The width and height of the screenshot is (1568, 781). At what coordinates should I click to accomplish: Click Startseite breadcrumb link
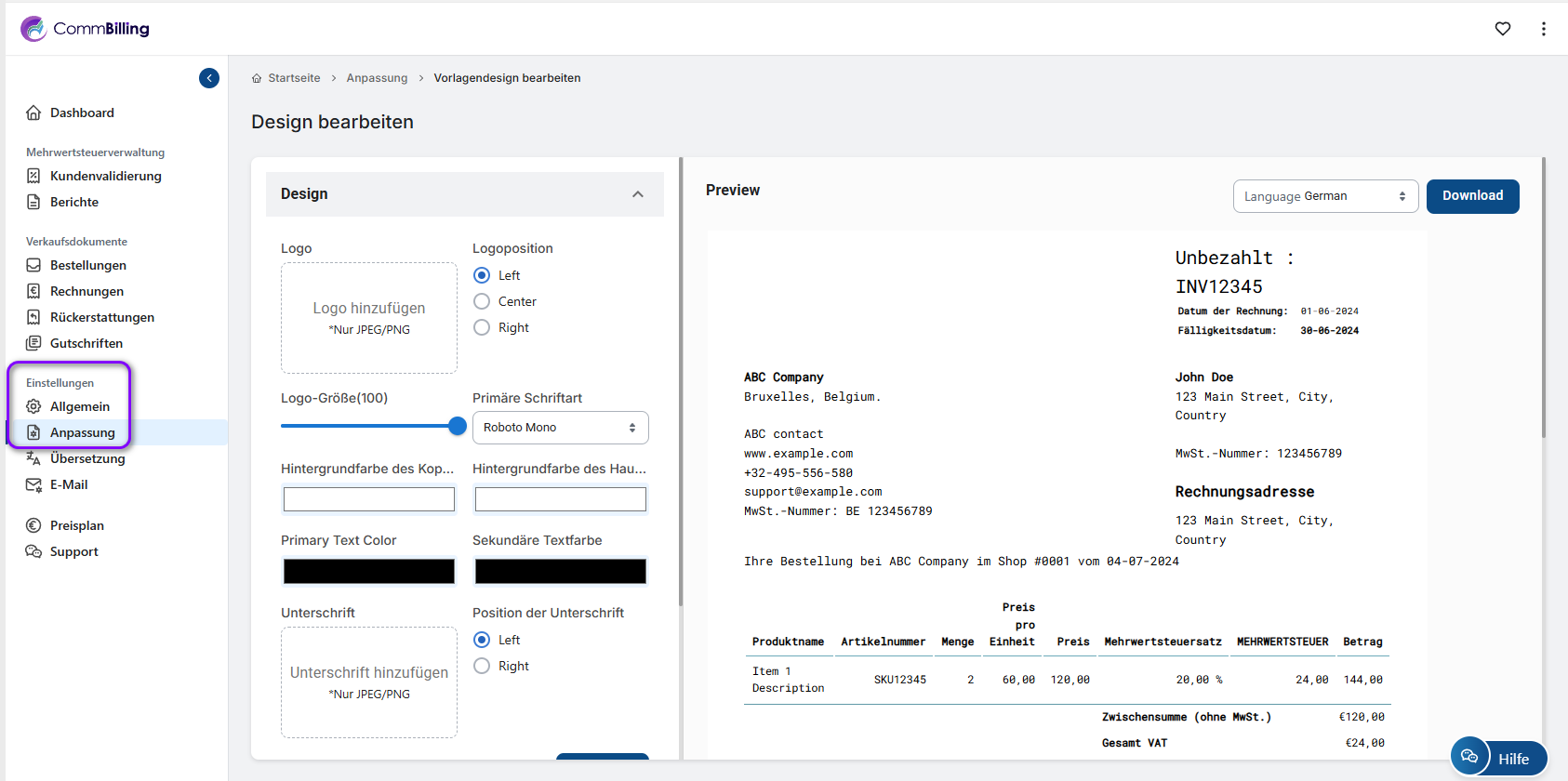[x=294, y=78]
